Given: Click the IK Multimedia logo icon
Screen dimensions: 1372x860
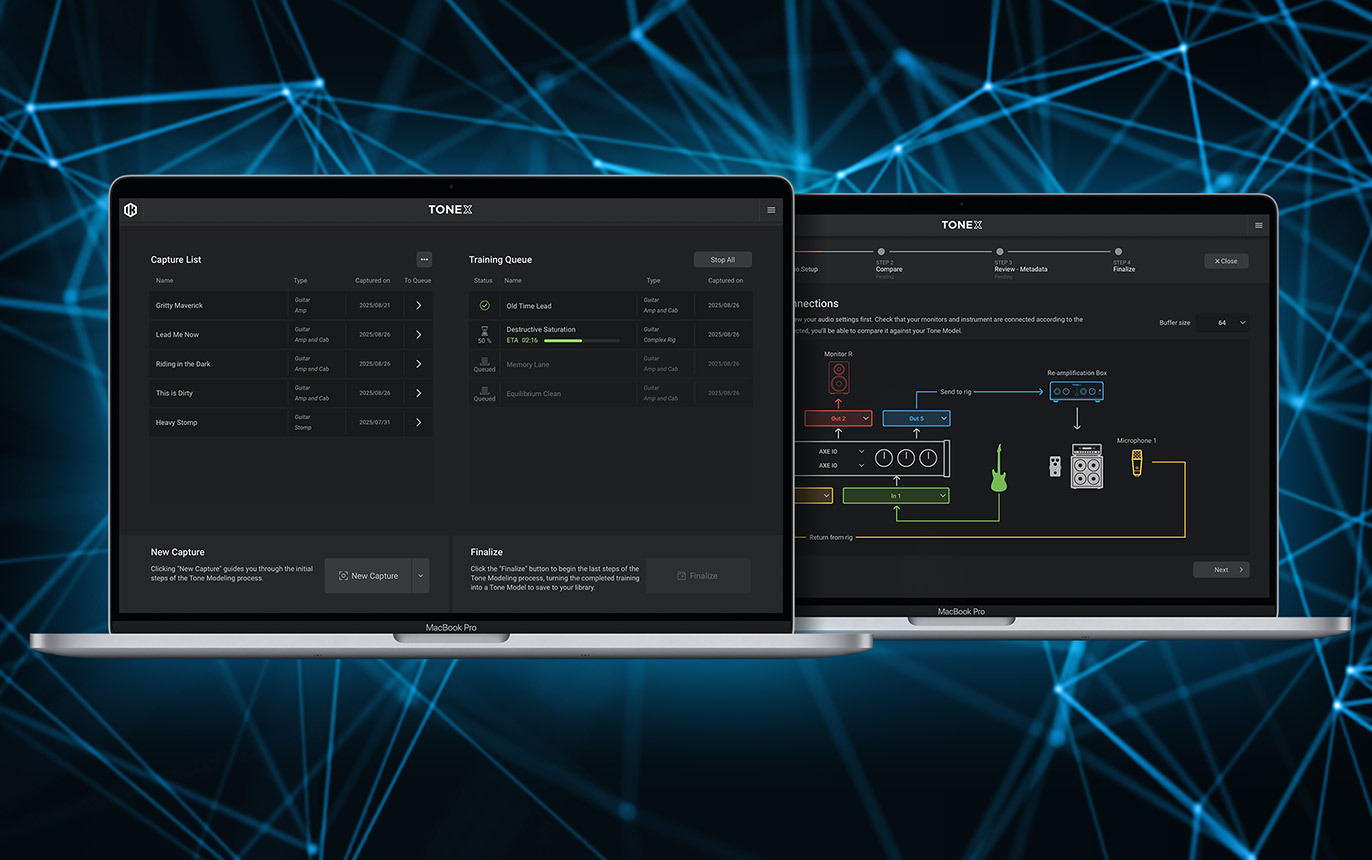Looking at the screenshot, I should click(130, 210).
